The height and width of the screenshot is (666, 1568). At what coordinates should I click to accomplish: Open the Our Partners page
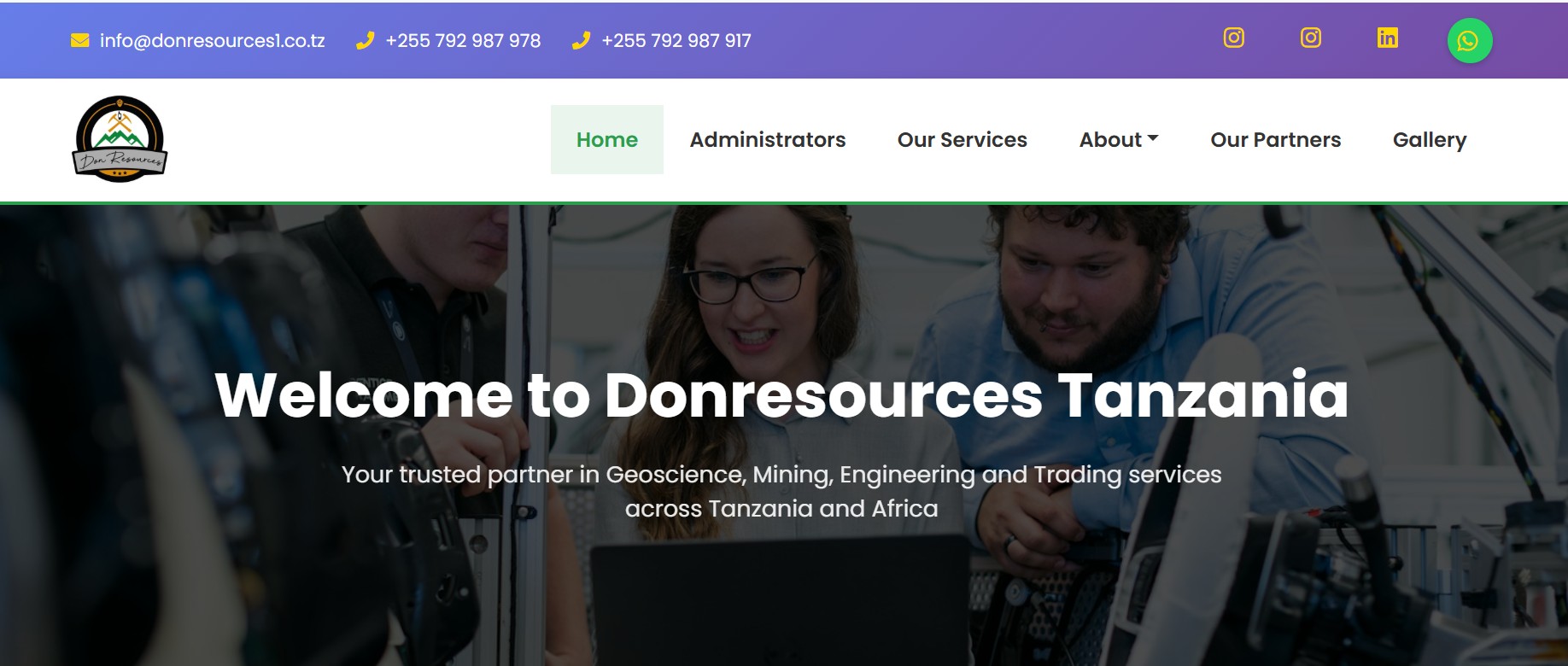(x=1276, y=139)
